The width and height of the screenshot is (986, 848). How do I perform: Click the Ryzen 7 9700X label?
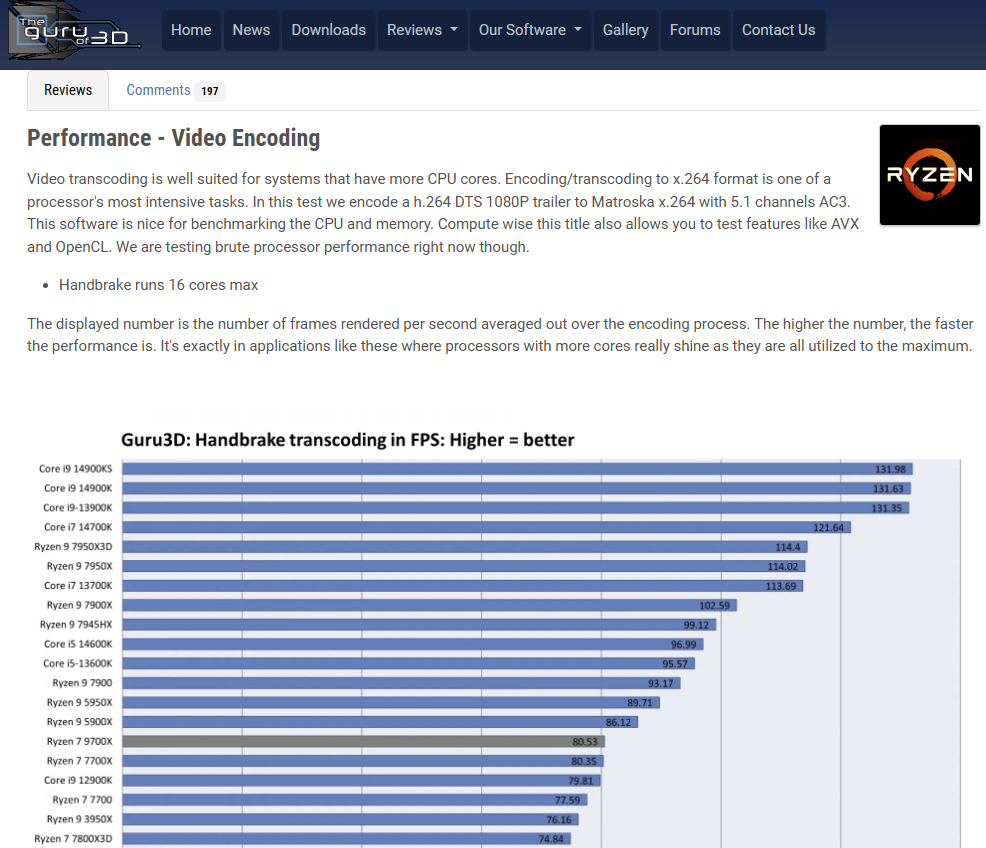pos(79,742)
